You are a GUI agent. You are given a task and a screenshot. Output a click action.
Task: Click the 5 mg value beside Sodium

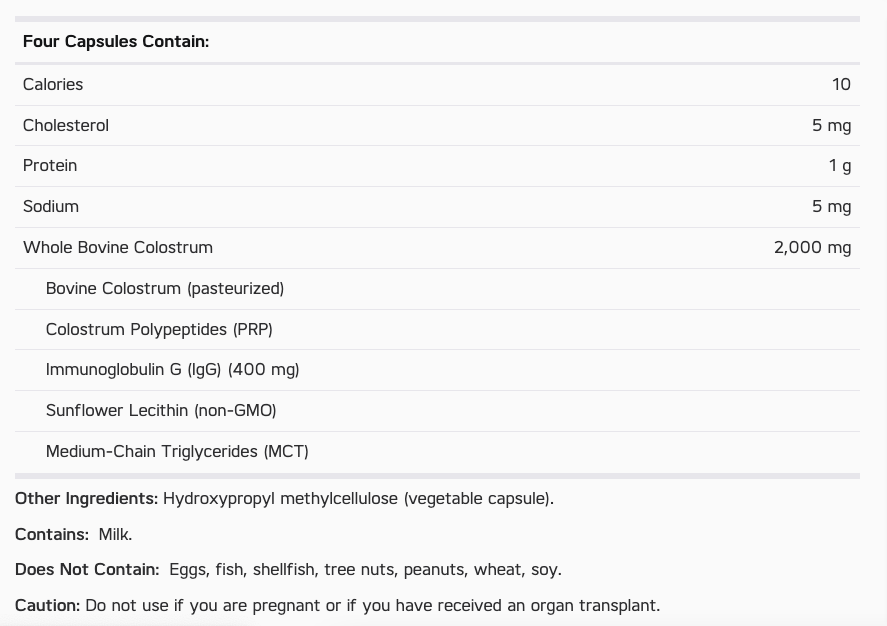(831, 206)
